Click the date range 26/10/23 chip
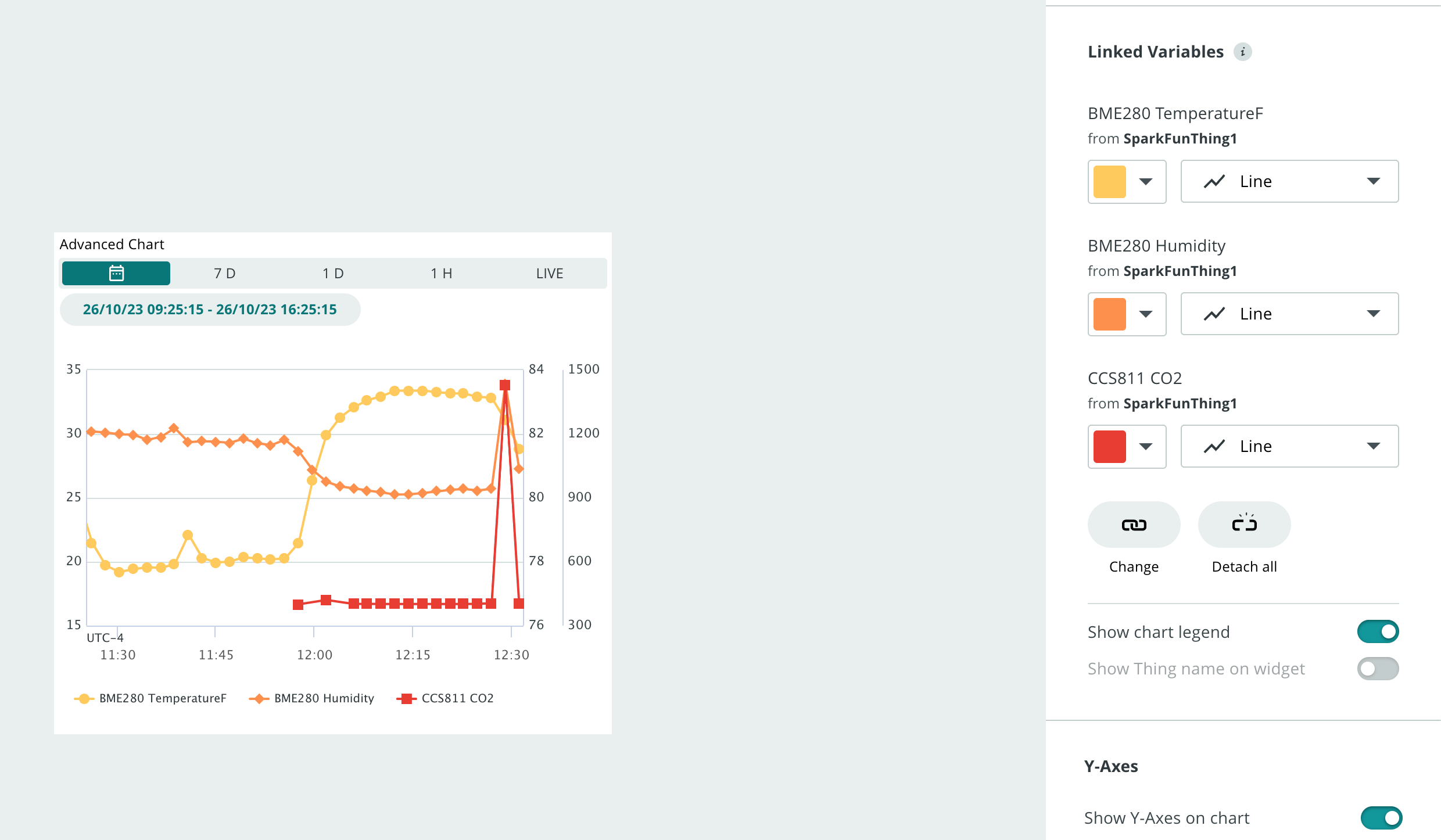Screen dimensions: 1441x840 tap(210, 309)
